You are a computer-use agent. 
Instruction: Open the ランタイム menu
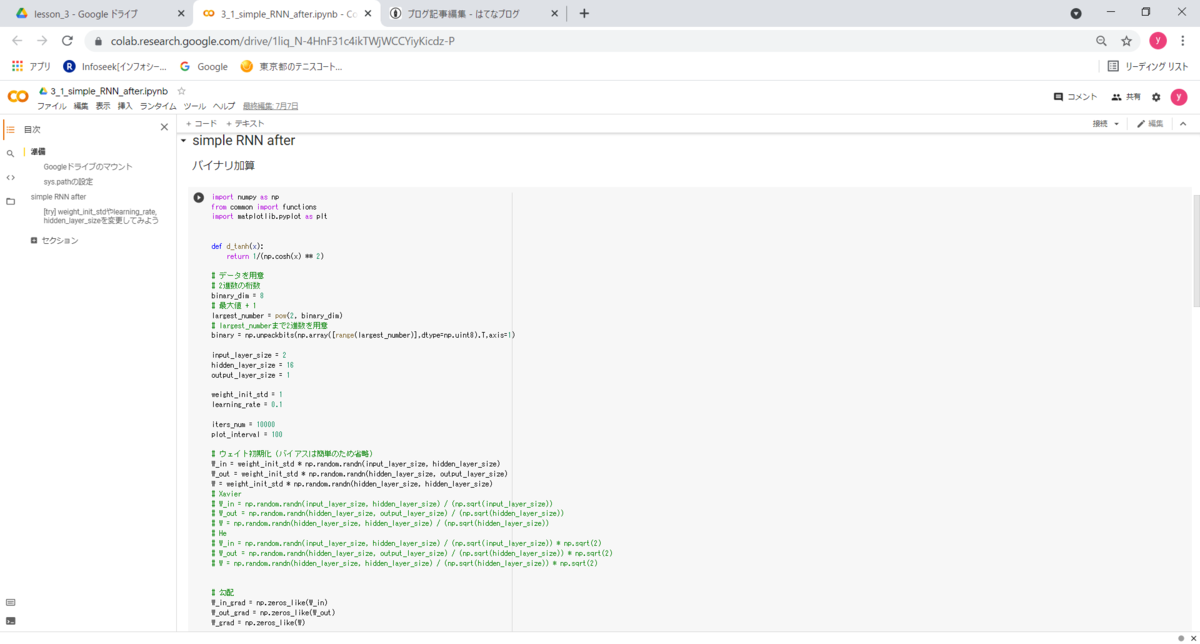tap(158, 106)
